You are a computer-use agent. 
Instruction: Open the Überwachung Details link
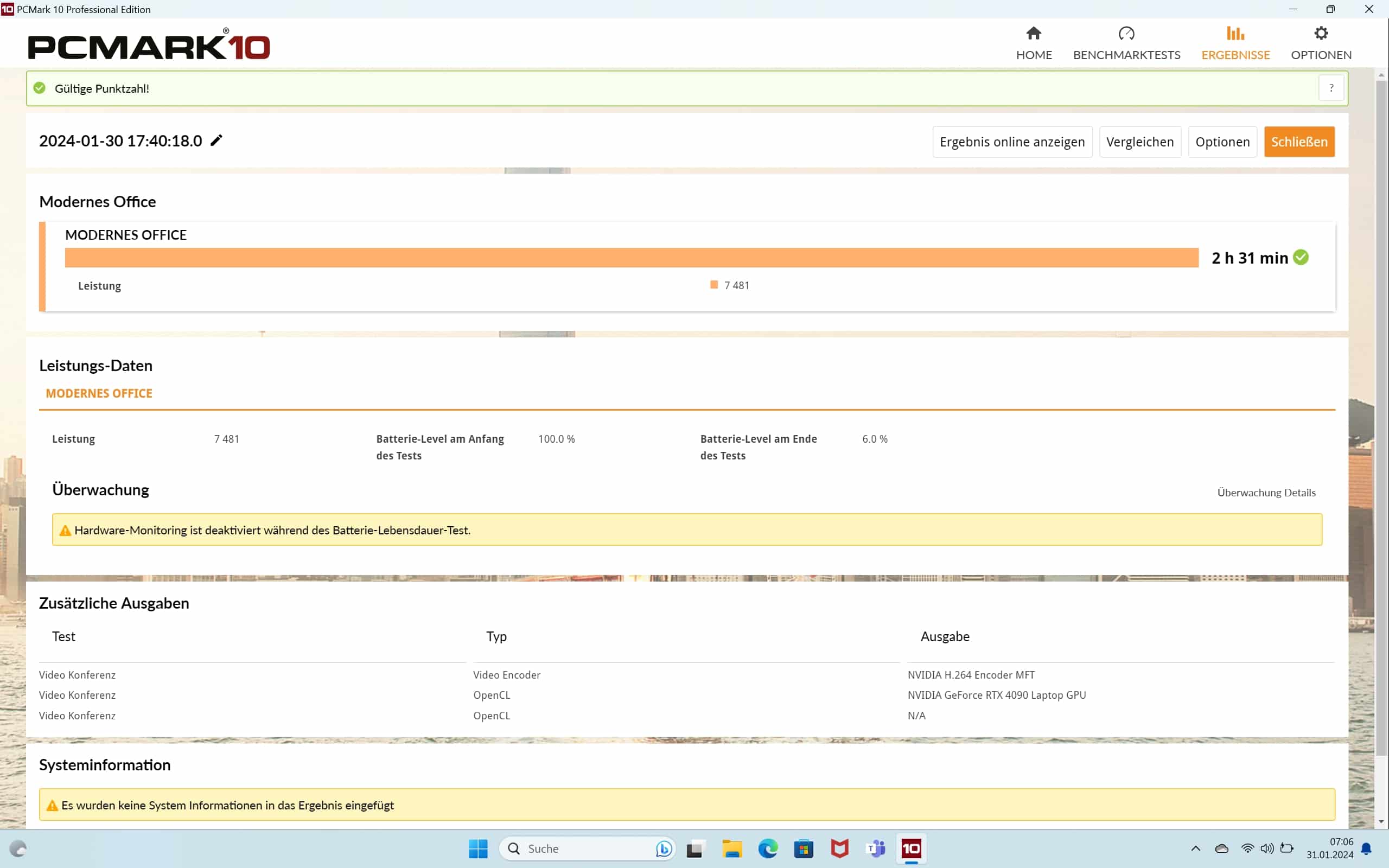(x=1266, y=493)
